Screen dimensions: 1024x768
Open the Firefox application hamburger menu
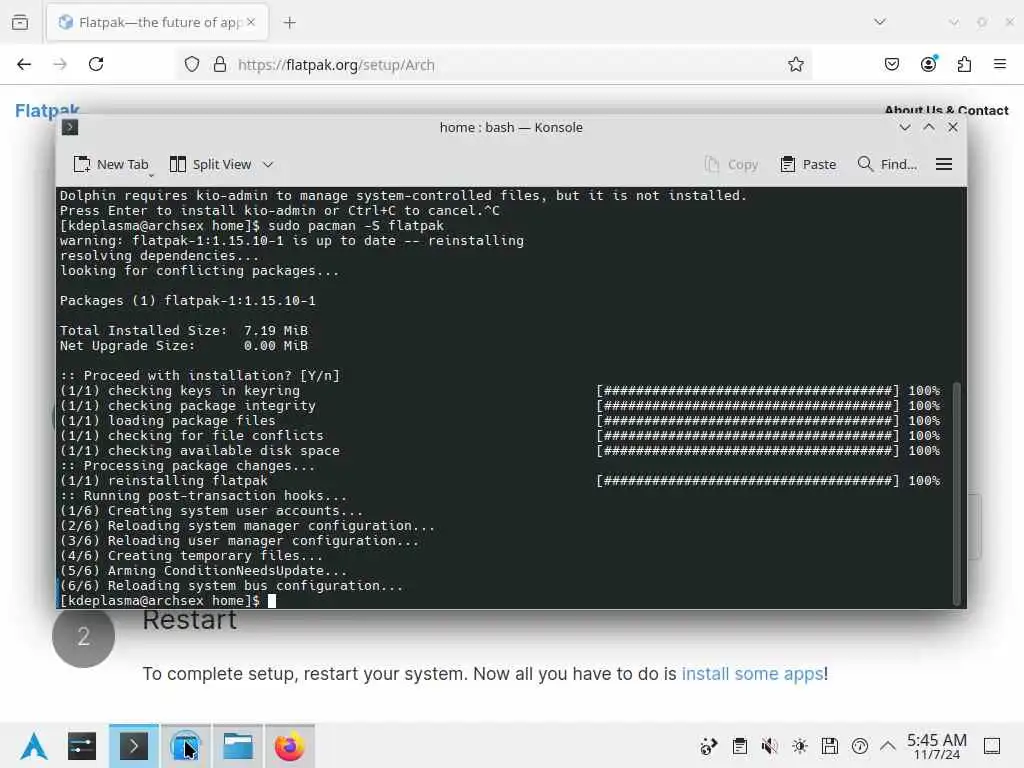click(x=1000, y=64)
